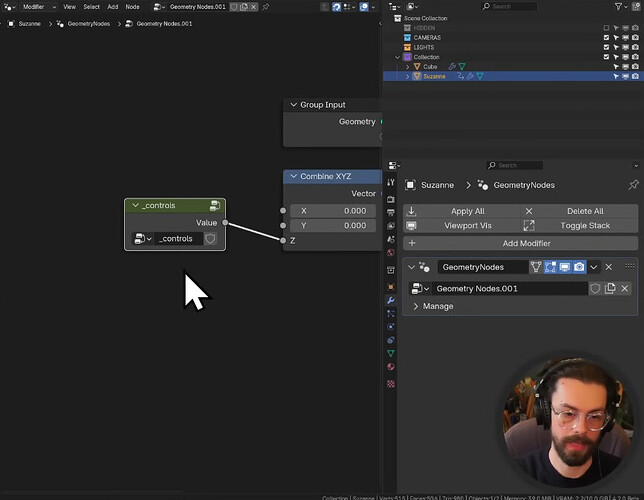The image size is (644, 500).
Task: Uncheck the LIGHTS collection checkbox
Action: click(606, 47)
